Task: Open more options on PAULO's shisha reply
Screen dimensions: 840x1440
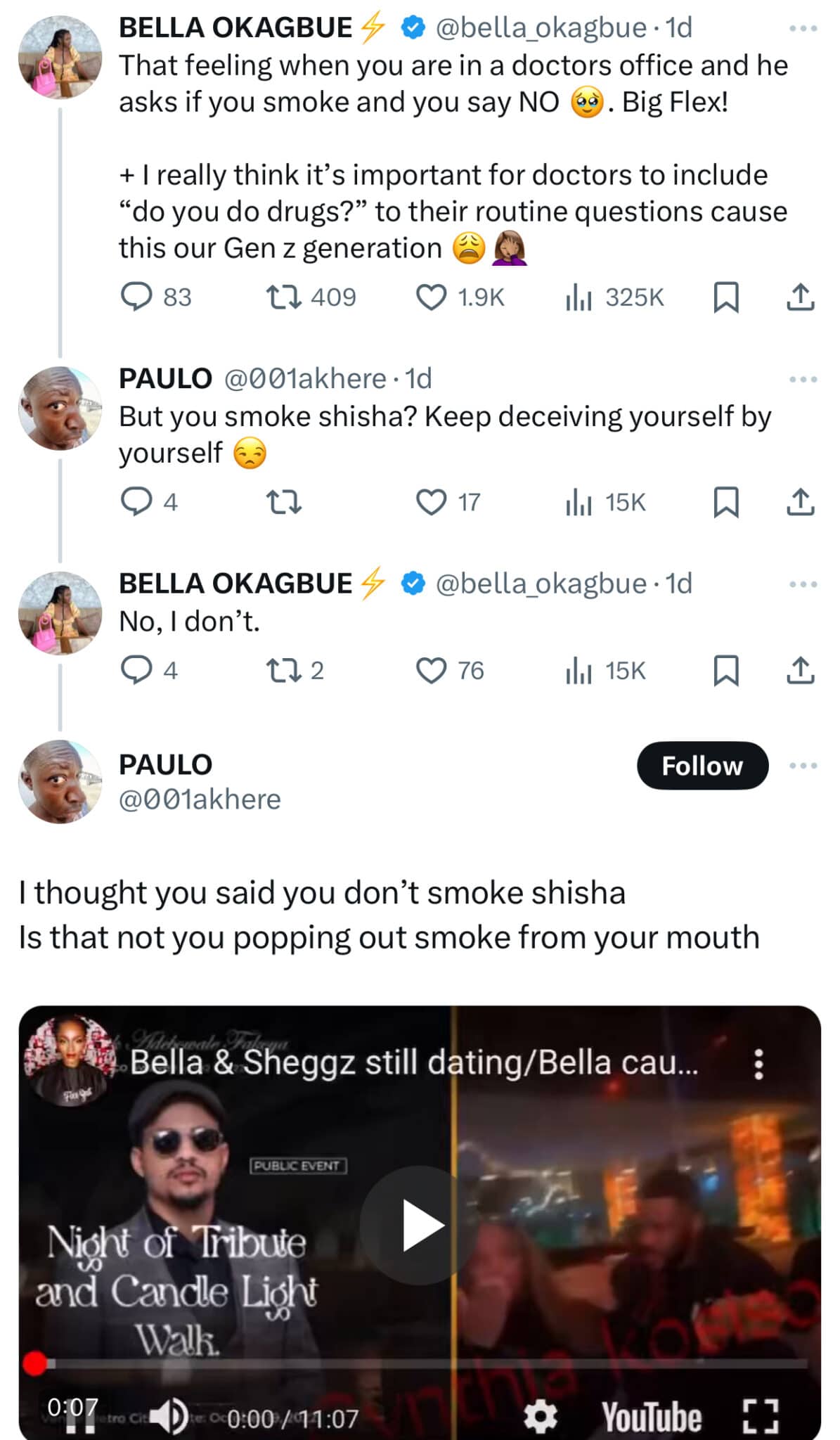Action: (803, 380)
